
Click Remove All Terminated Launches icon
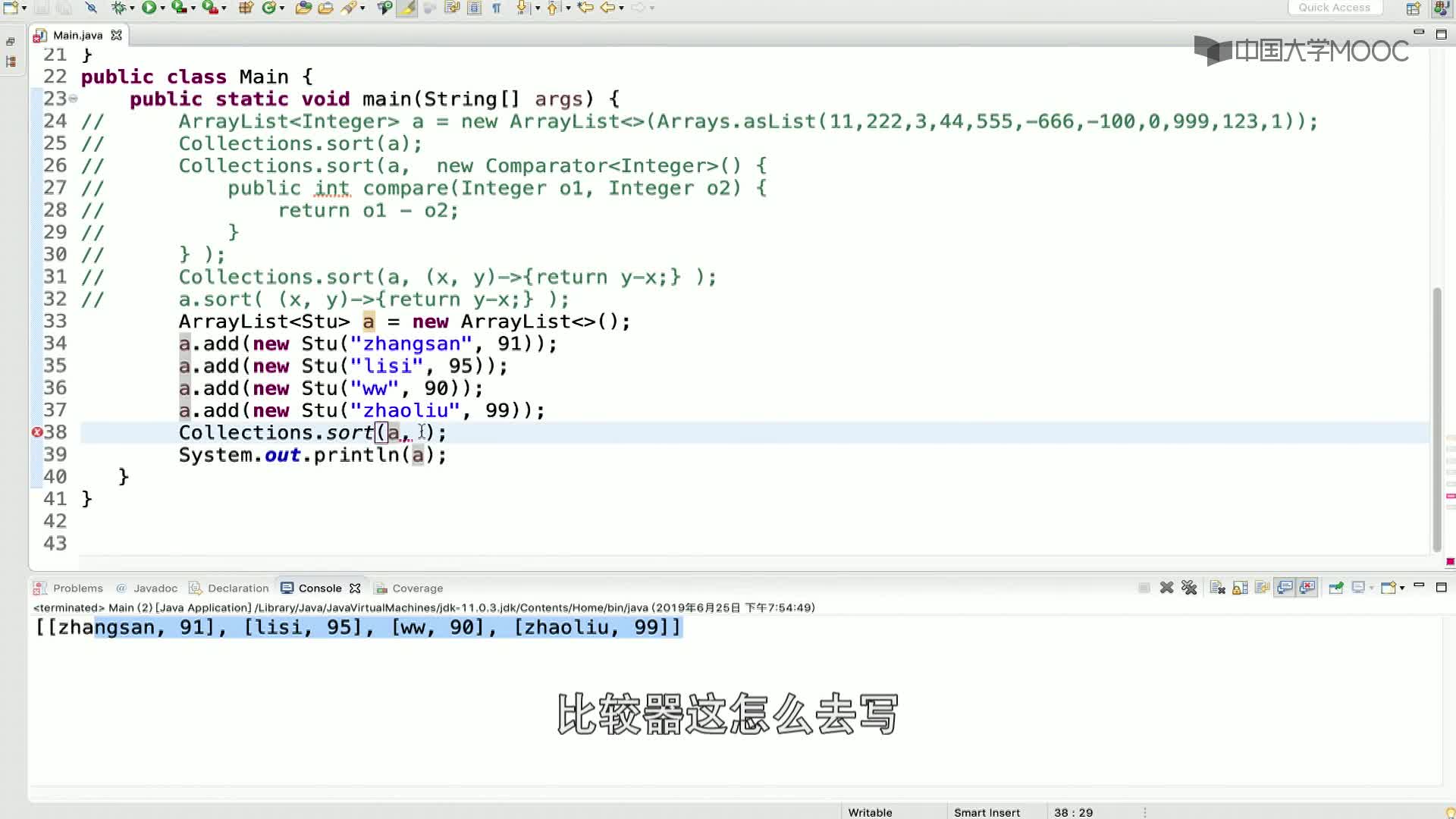(x=1189, y=588)
